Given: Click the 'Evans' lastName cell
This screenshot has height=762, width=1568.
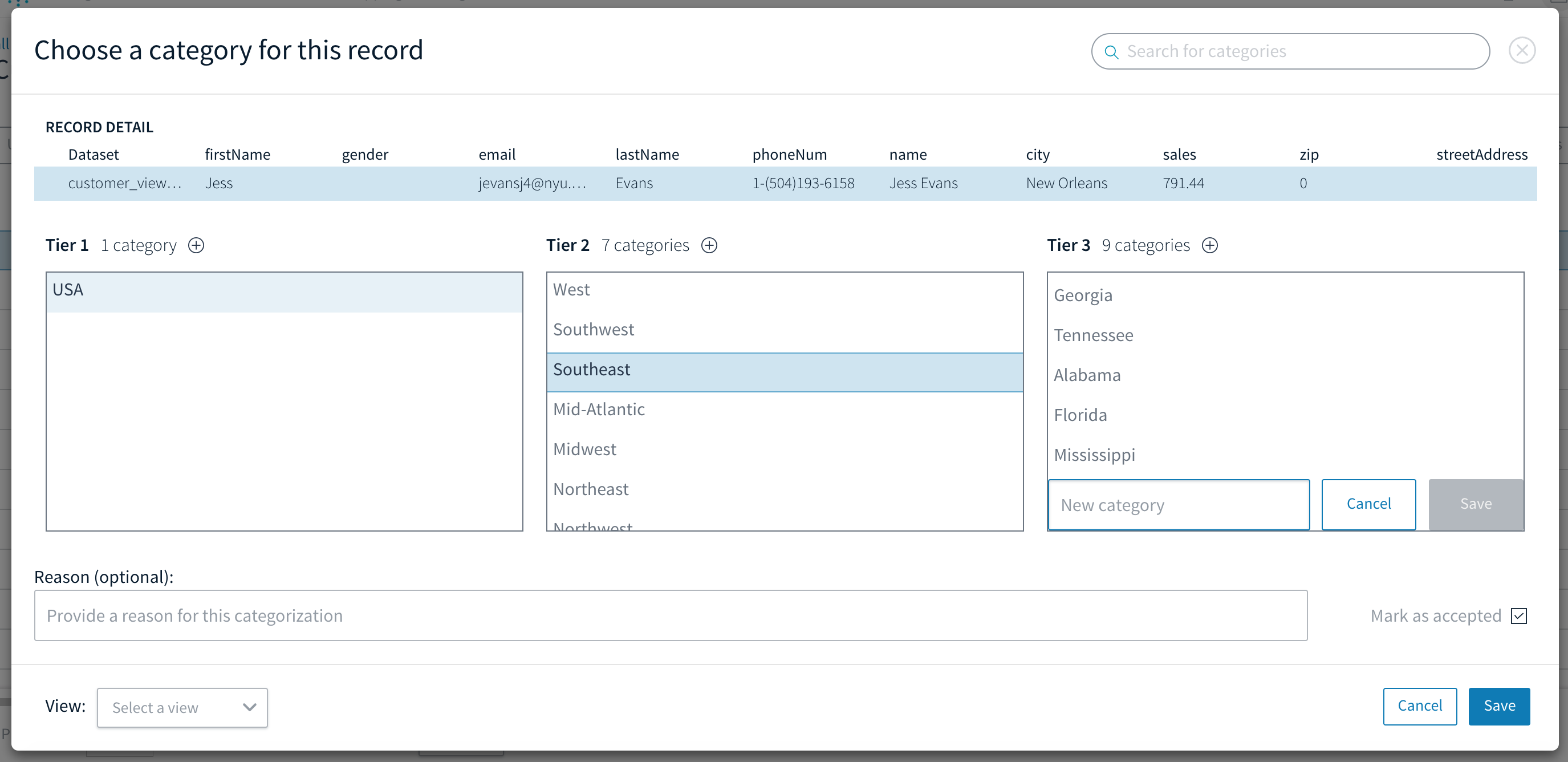Looking at the screenshot, I should (633, 183).
